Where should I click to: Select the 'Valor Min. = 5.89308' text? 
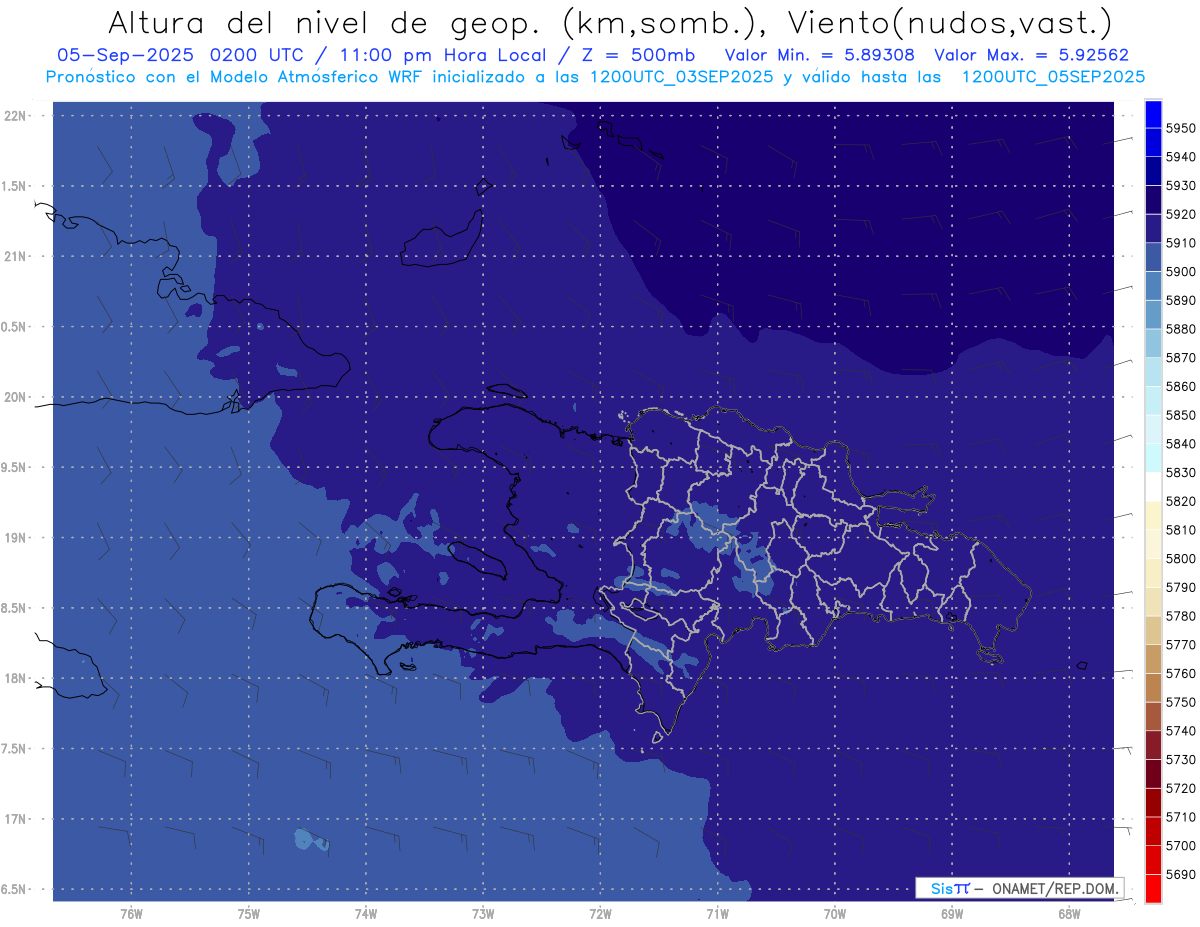(819, 56)
